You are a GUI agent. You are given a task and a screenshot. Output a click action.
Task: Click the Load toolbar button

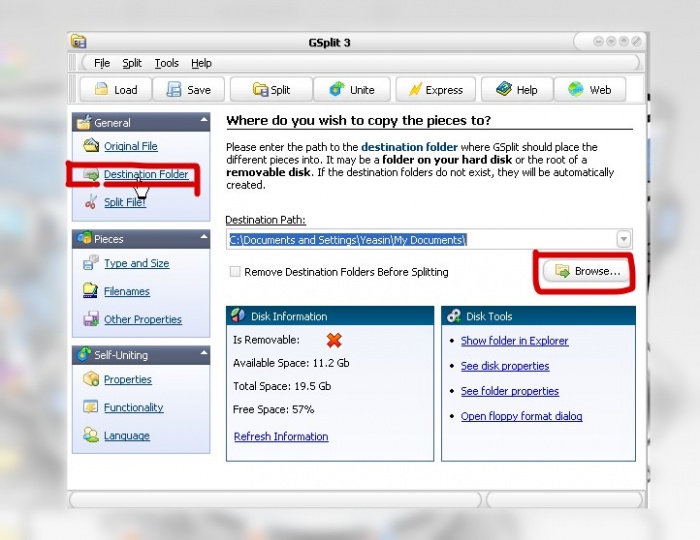(x=116, y=90)
